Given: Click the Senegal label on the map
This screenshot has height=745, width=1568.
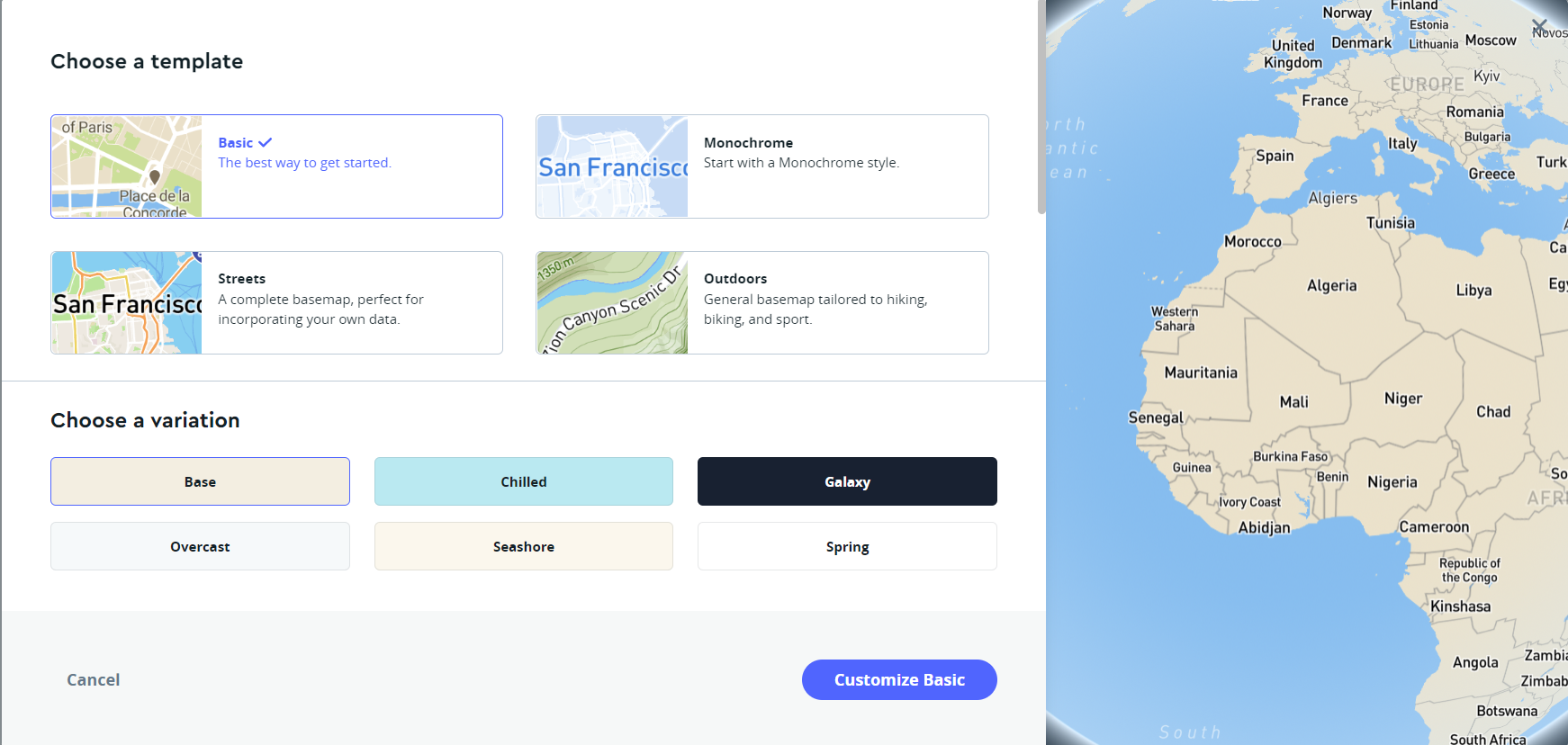Looking at the screenshot, I should pyautogui.click(x=1156, y=417).
